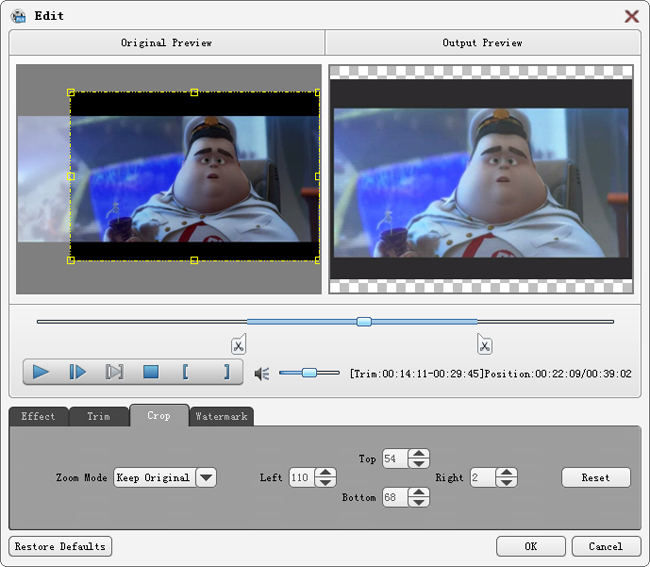Confirm edits with OK button
Viewport: 650px width, 567px height.
click(x=531, y=546)
